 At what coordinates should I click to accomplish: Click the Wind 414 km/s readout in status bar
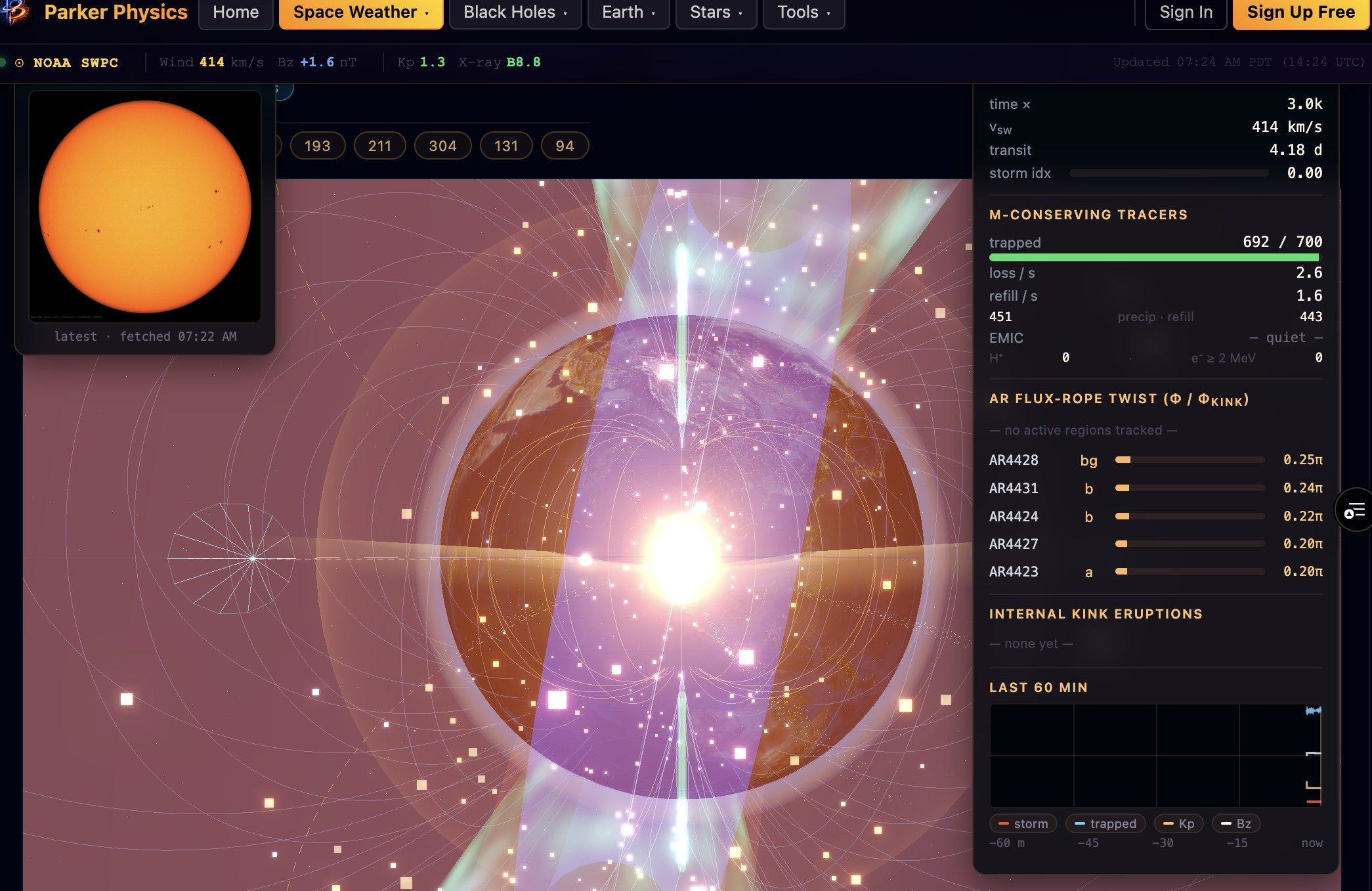[x=211, y=62]
